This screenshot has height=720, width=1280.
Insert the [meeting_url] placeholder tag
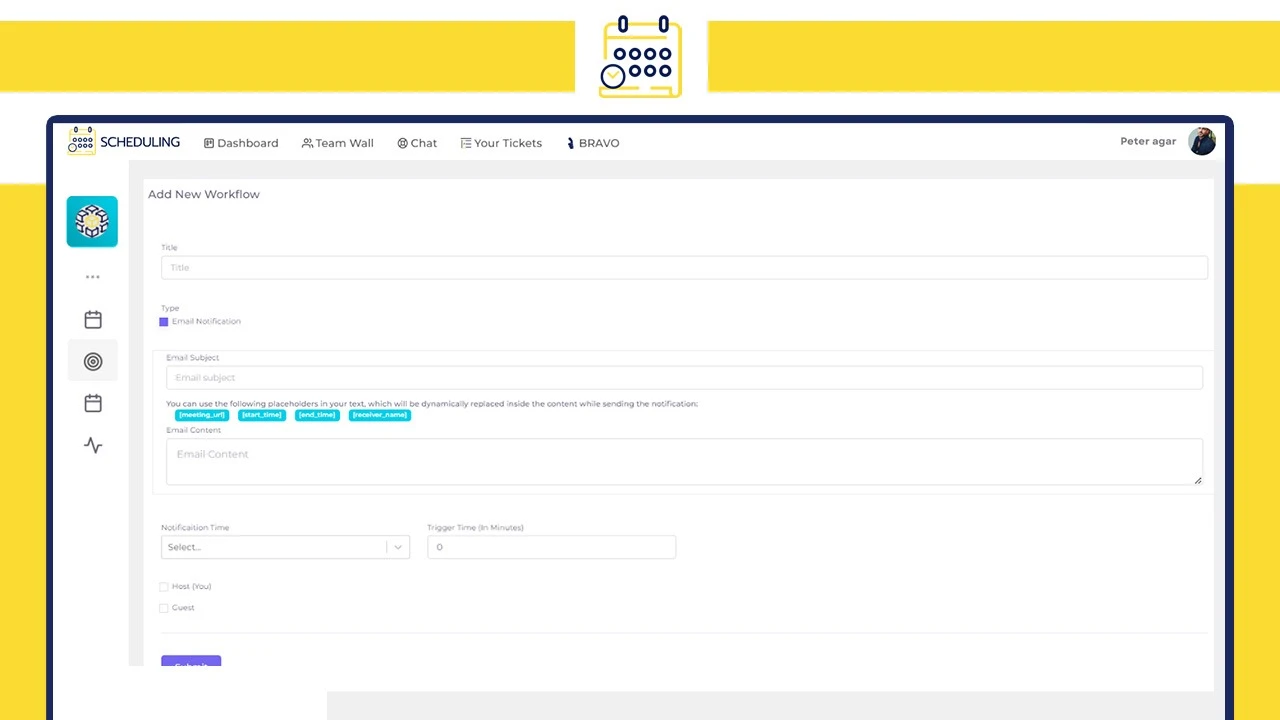tap(202, 415)
